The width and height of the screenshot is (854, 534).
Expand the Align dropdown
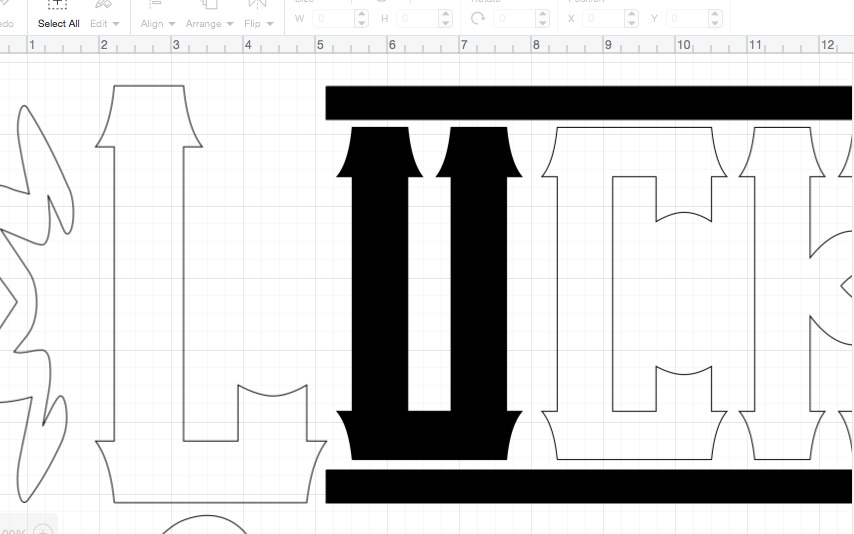click(158, 23)
